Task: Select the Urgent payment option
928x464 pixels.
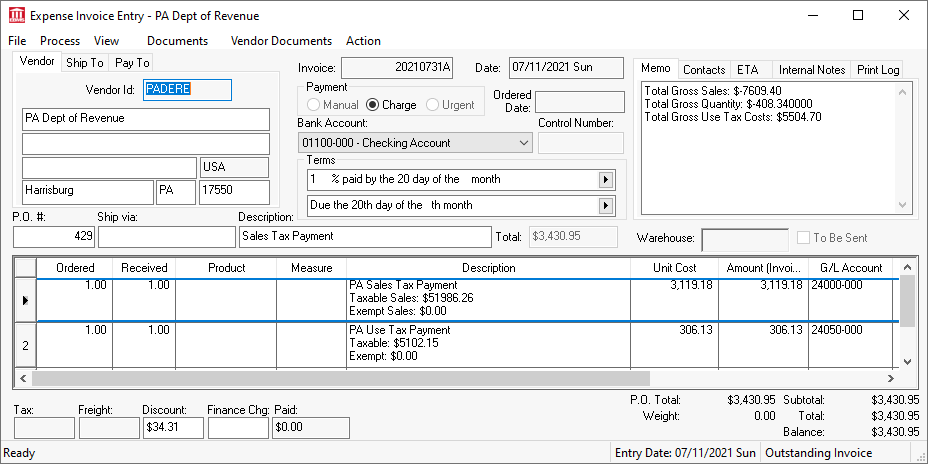Action: [x=433, y=105]
